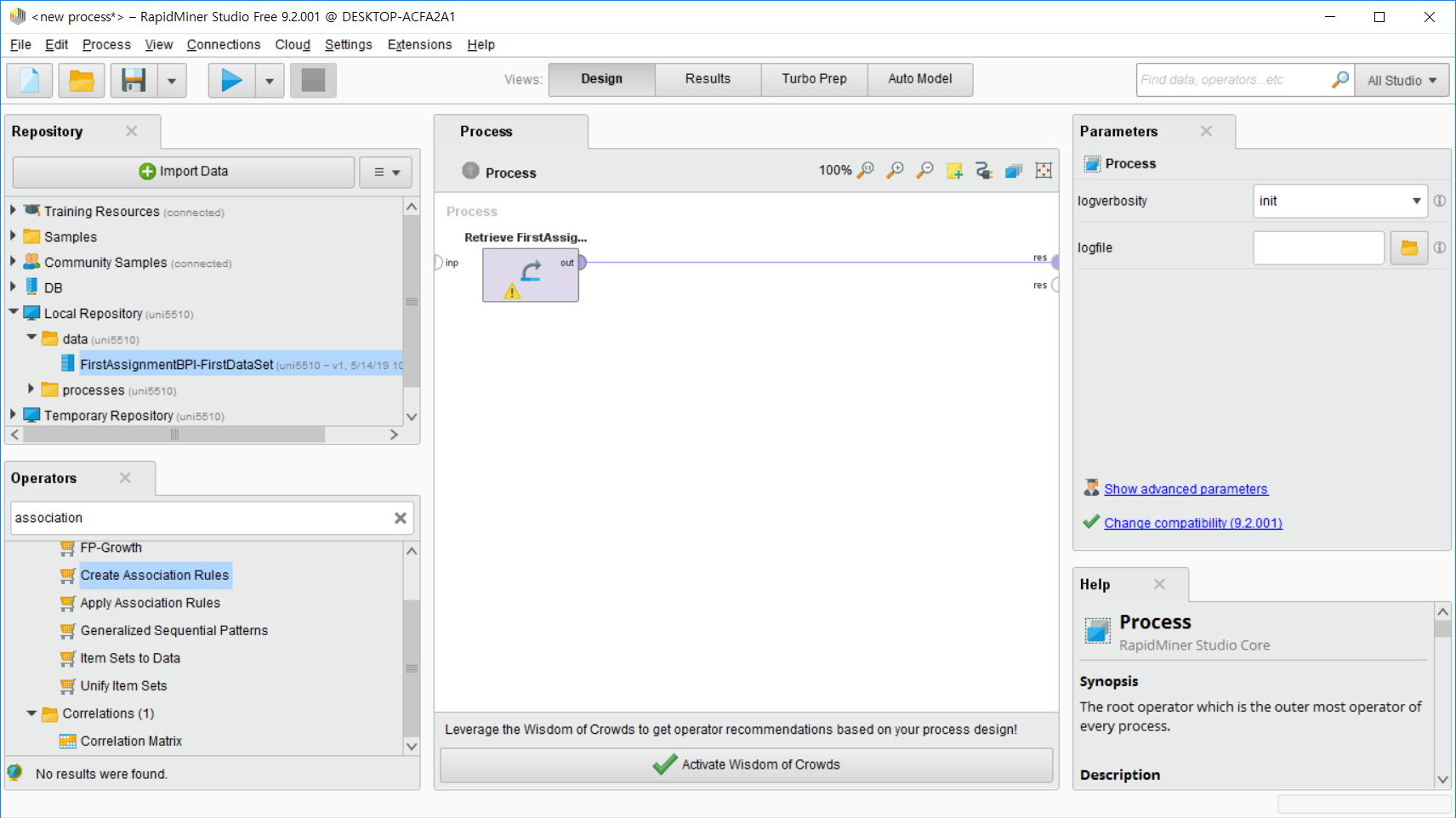Click the blue stacked squares operator-order icon
Viewport: 1456px width, 818px height.
coord(1014,171)
